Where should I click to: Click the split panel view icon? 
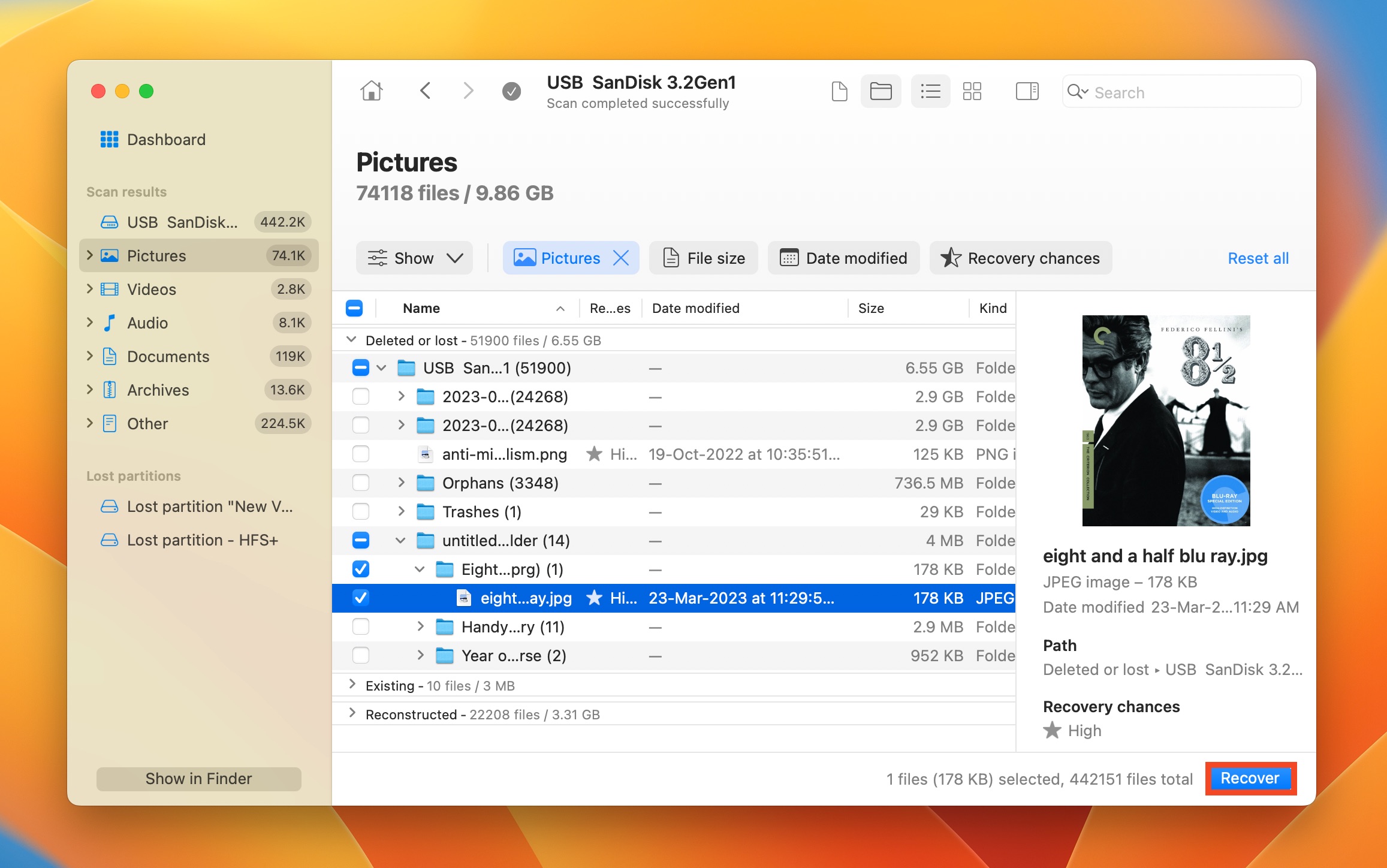1027,90
